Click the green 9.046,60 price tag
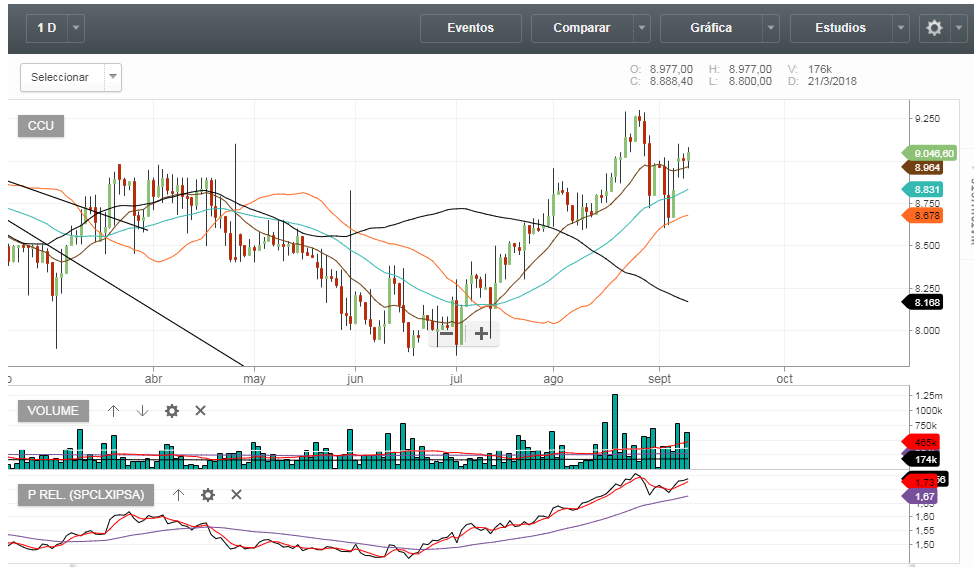The width and height of the screenshot is (974, 567). [x=929, y=153]
